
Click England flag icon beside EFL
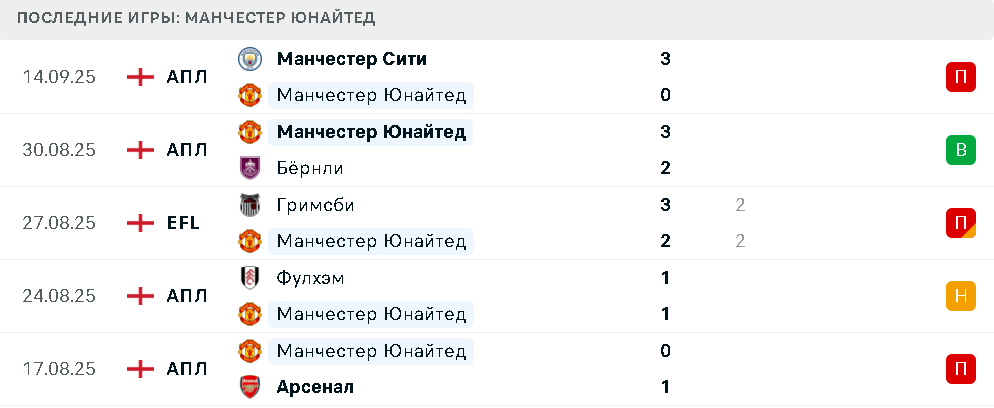[x=141, y=223]
